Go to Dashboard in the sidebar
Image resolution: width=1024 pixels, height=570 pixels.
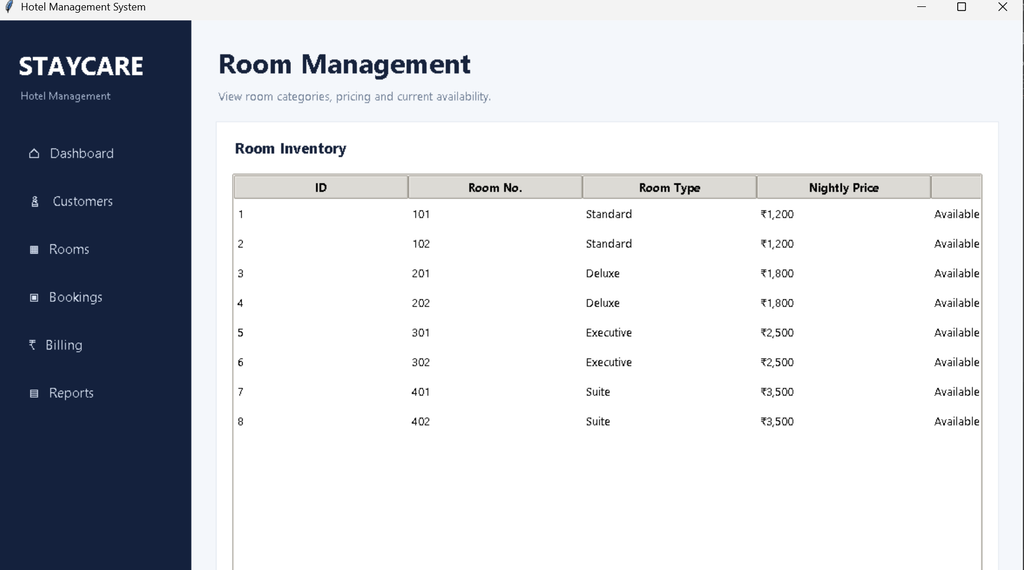click(x=82, y=153)
